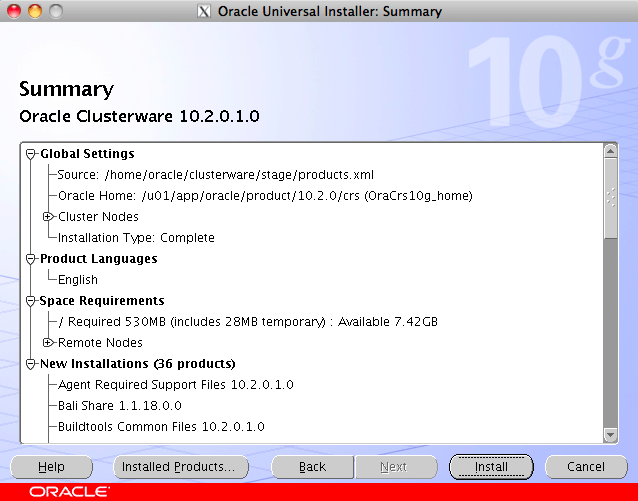Click the scrollbar down arrow
The width and height of the screenshot is (638, 501).
610,435
